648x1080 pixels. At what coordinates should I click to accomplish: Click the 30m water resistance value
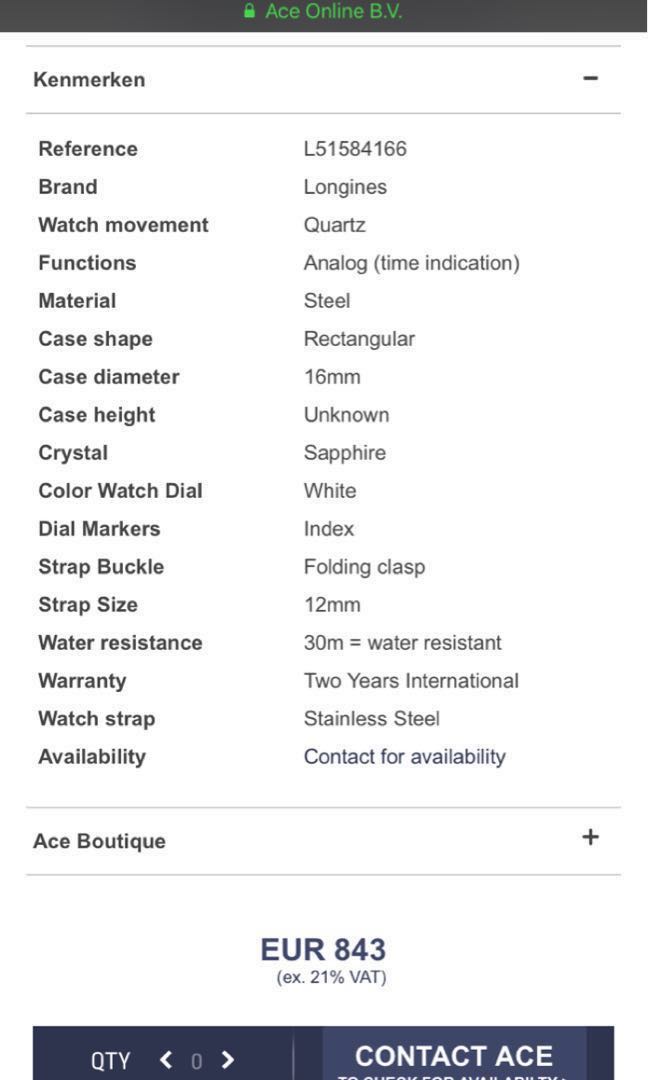402,643
